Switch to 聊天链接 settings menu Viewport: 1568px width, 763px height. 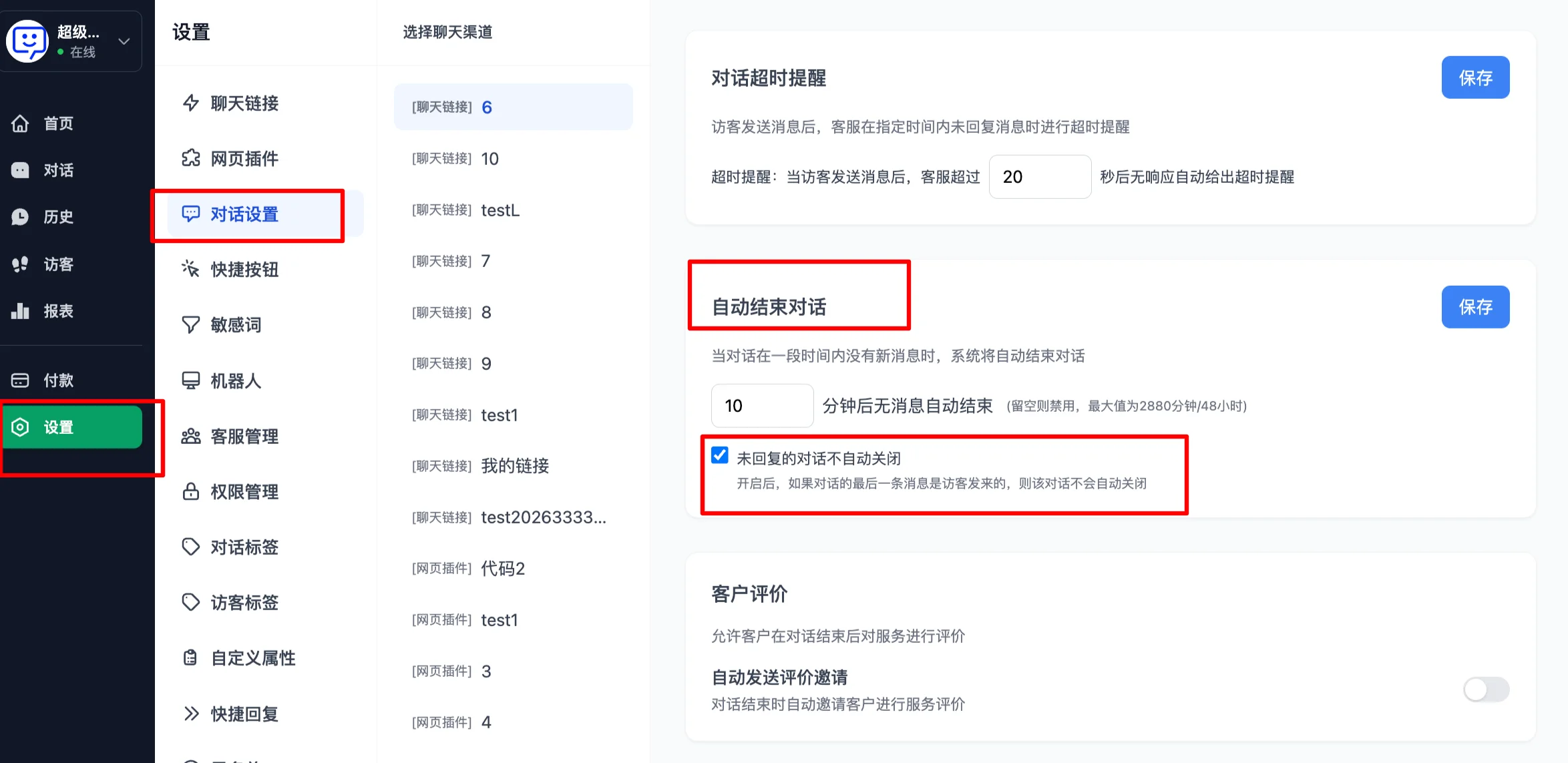(244, 103)
